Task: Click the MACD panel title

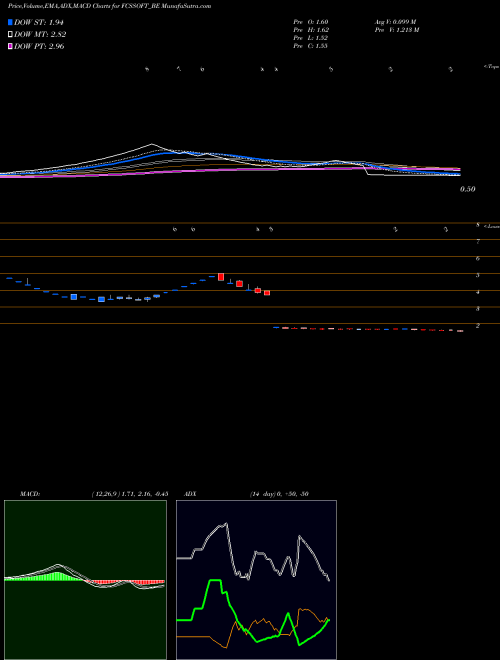Action: pos(29,494)
